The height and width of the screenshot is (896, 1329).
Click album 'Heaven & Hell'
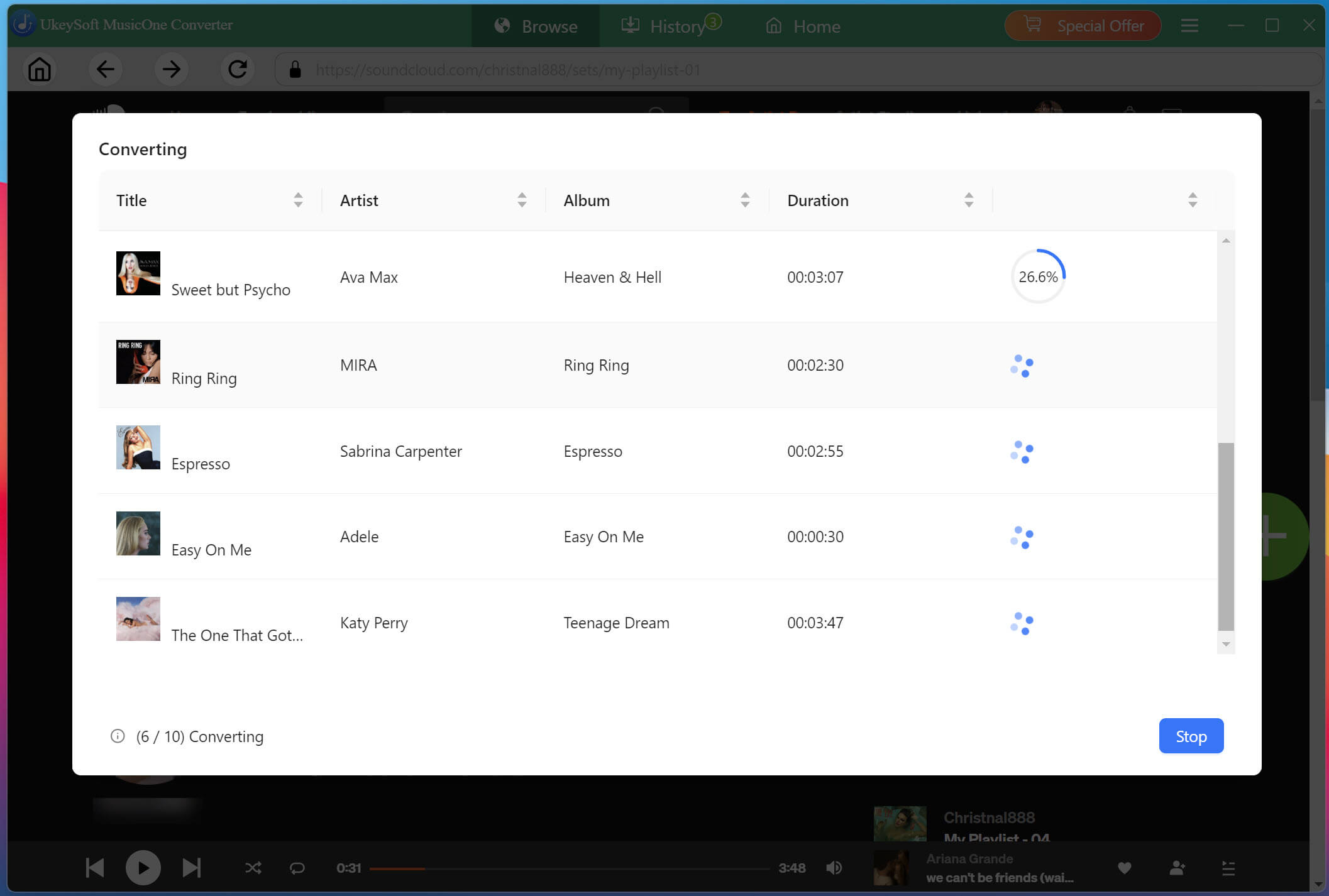pyautogui.click(x=612, y=277)
